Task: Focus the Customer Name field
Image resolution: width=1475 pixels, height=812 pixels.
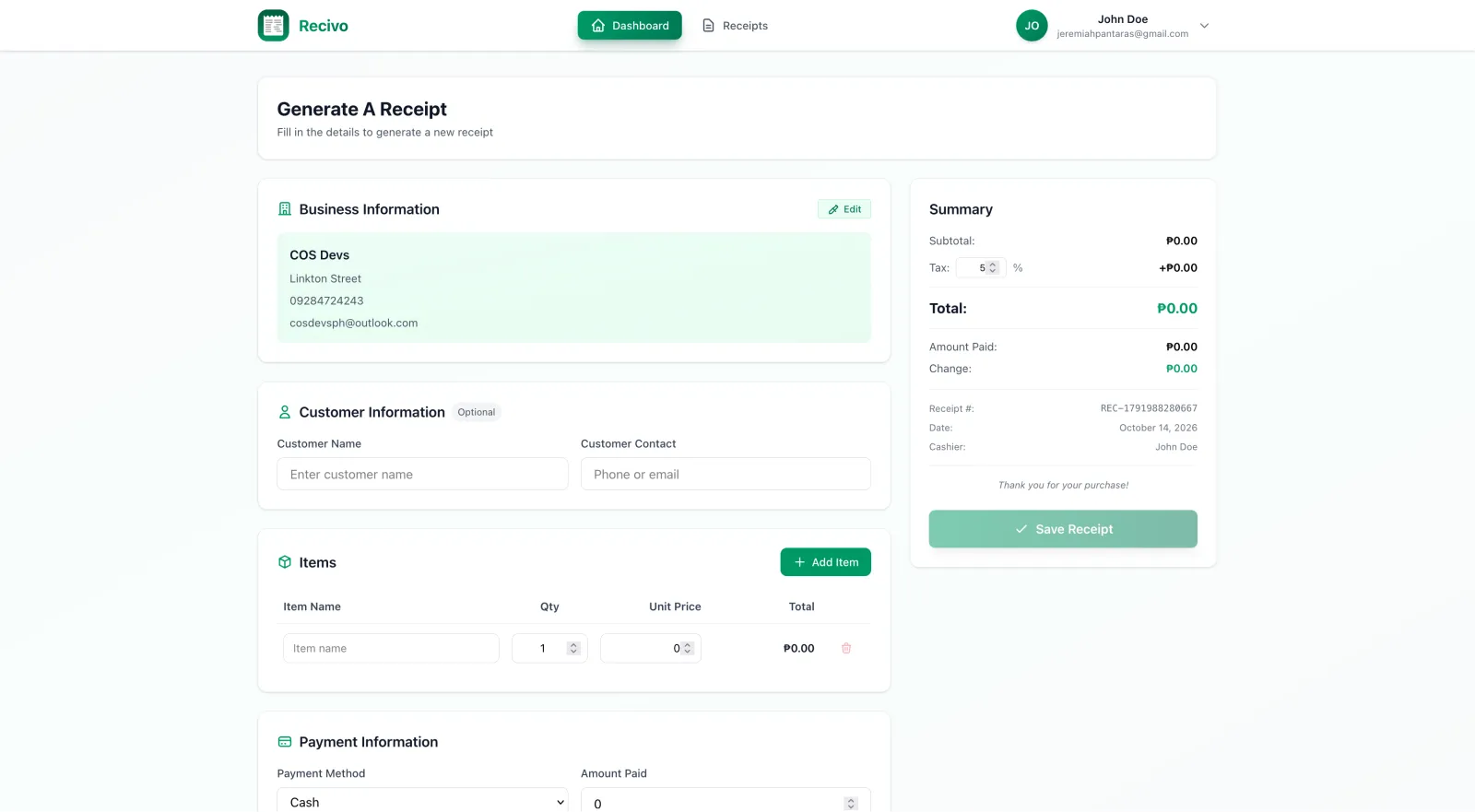Action: (x=422, y=474)
